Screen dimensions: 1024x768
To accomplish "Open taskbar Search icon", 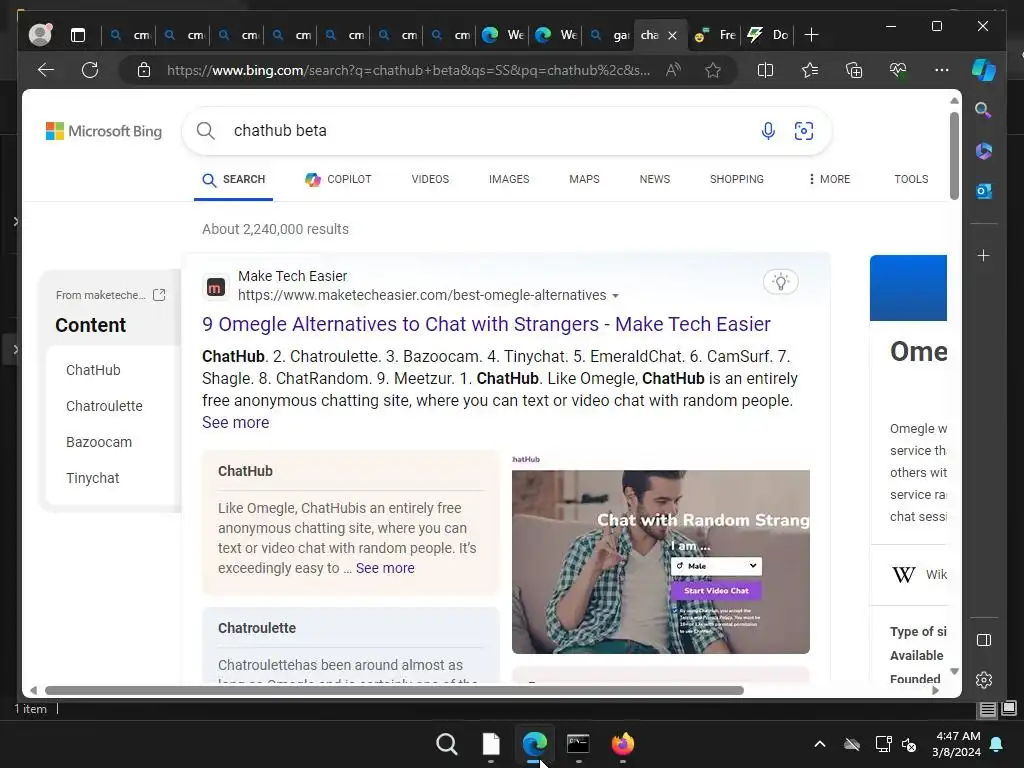I will click(447, 744).
